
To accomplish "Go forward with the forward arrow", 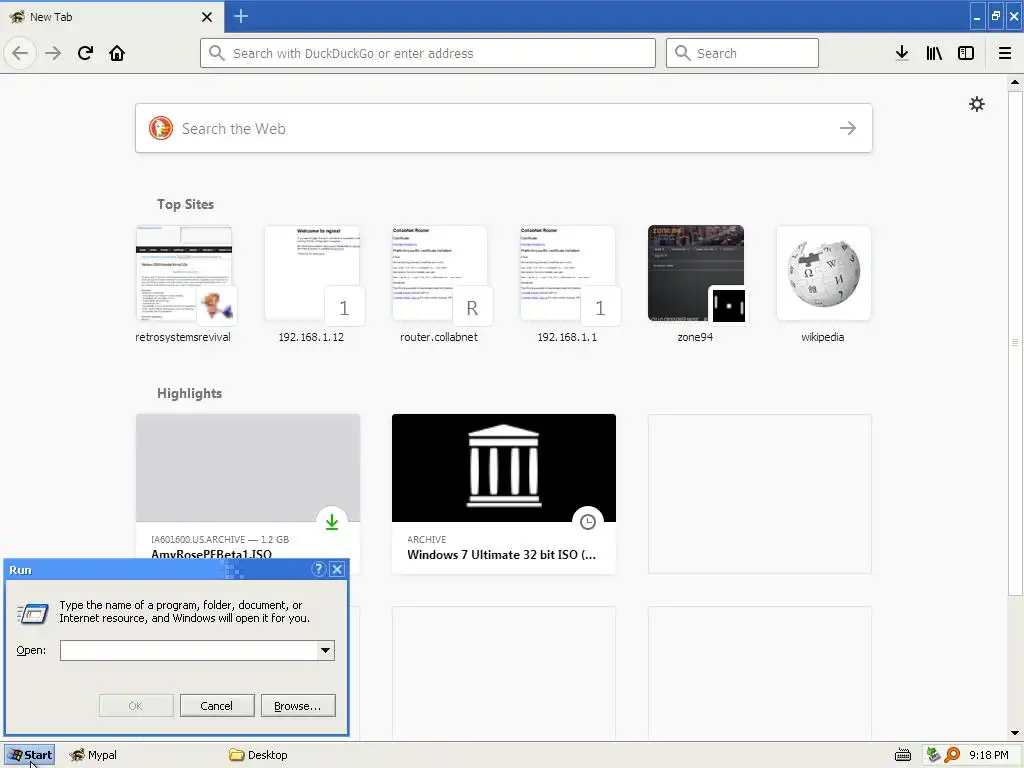I will (x=53, y=53).
